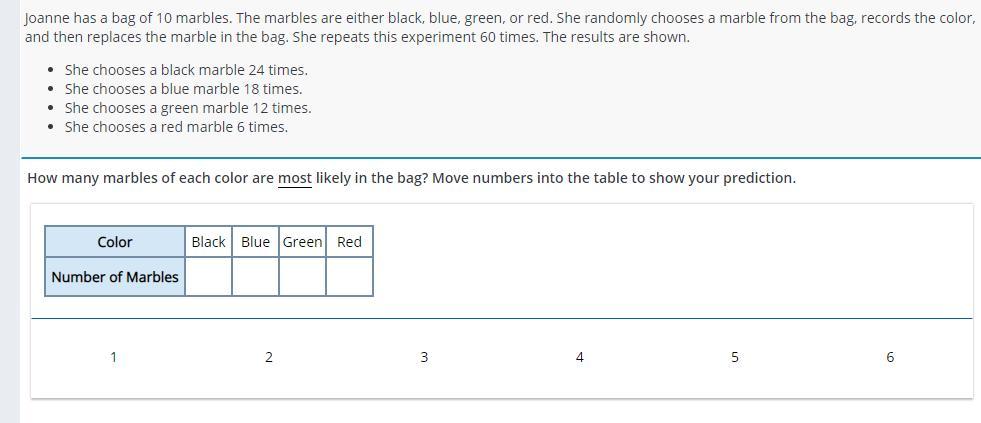
Task: Select the number 2 tile
Action: click(268, 357)
